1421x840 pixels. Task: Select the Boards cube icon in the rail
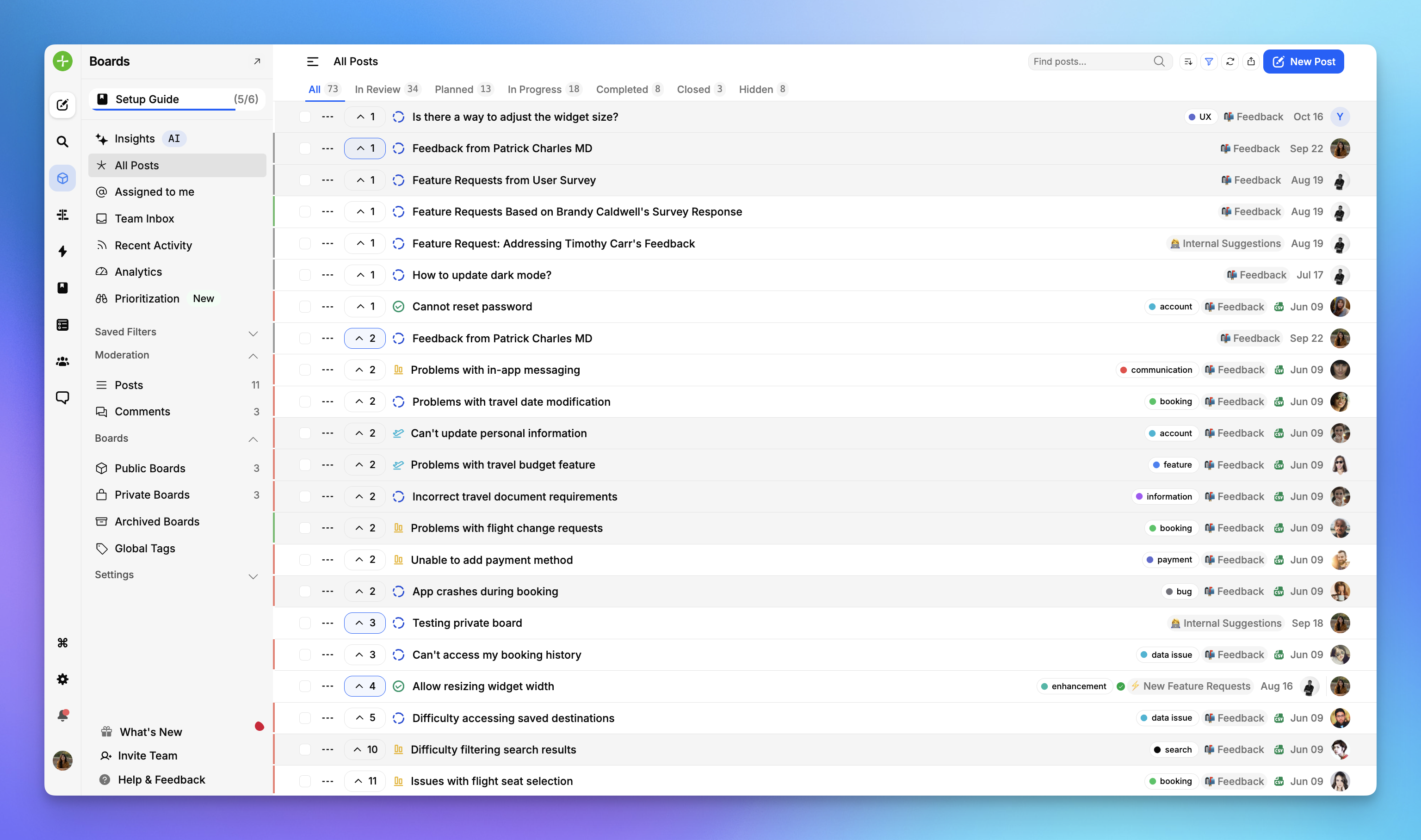point(62,178)
